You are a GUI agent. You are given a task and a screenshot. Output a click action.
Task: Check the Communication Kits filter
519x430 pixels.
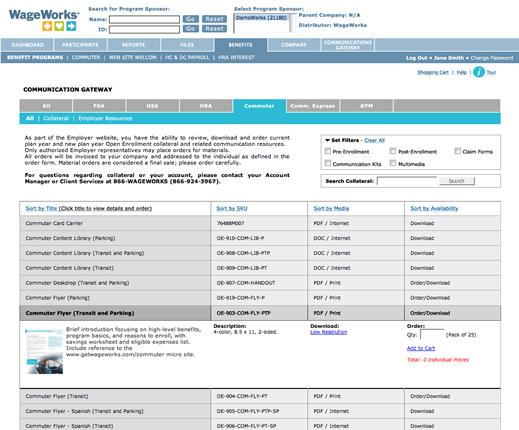pos(328,163)
